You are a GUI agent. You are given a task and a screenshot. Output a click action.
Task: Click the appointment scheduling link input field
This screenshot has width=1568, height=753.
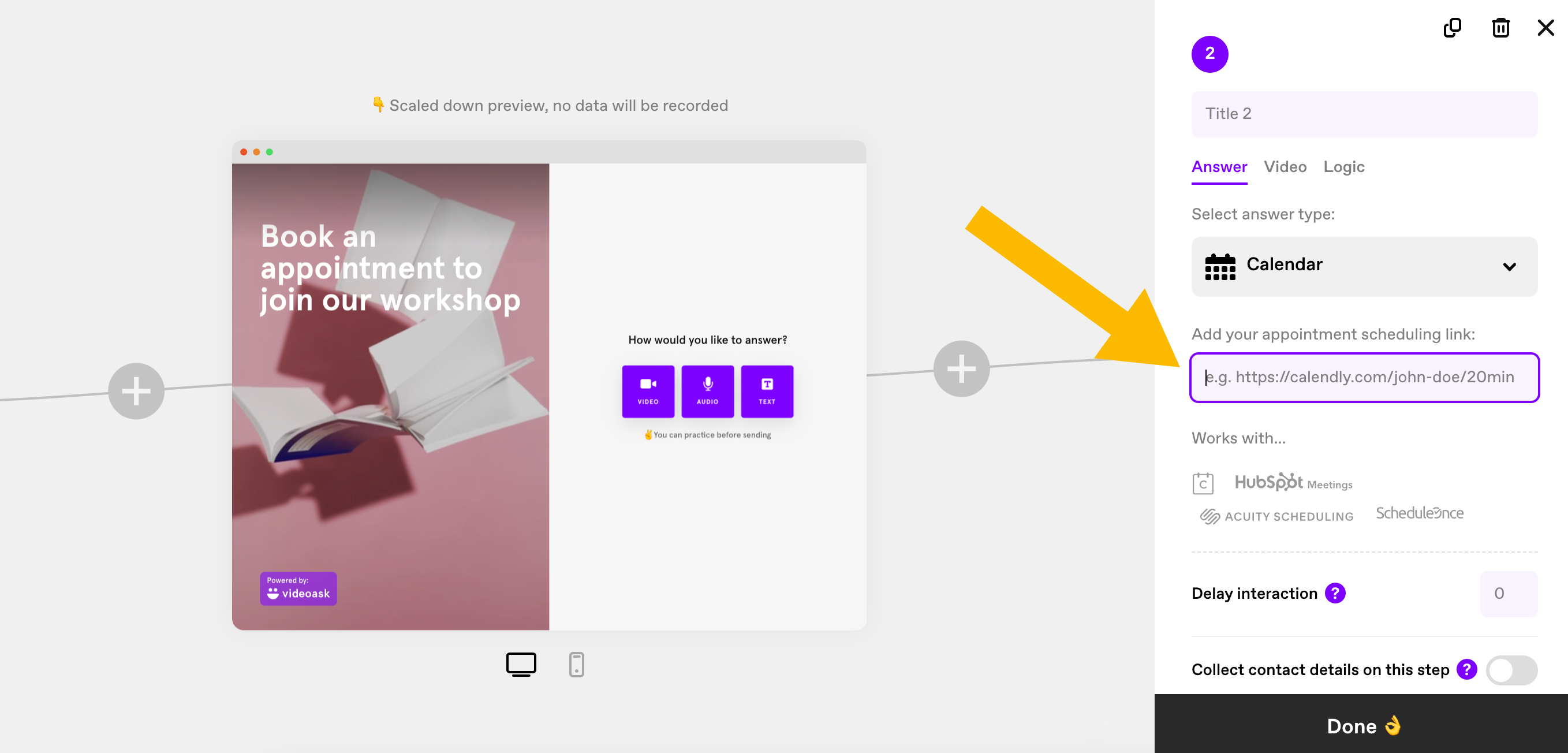pyautogui.click(x=1364, y=377)
